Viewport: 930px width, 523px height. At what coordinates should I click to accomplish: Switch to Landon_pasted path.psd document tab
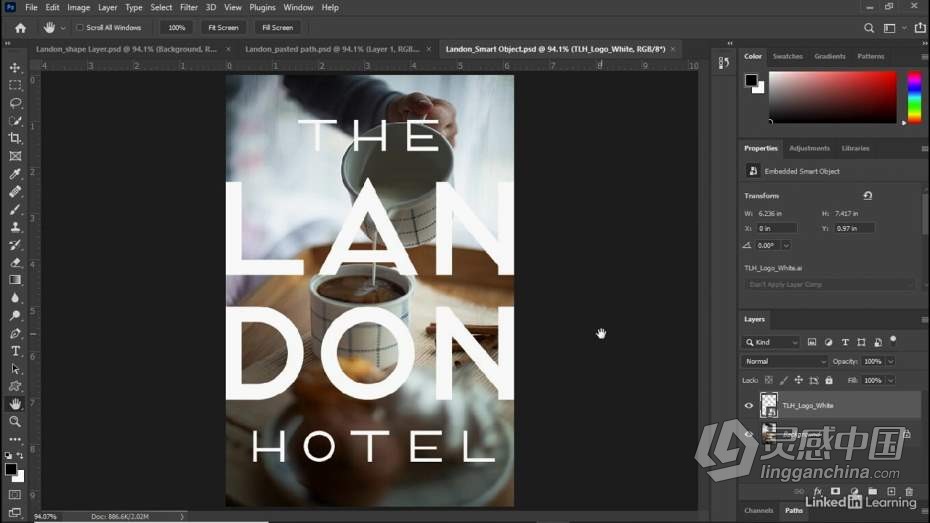(x=332, y=49)
